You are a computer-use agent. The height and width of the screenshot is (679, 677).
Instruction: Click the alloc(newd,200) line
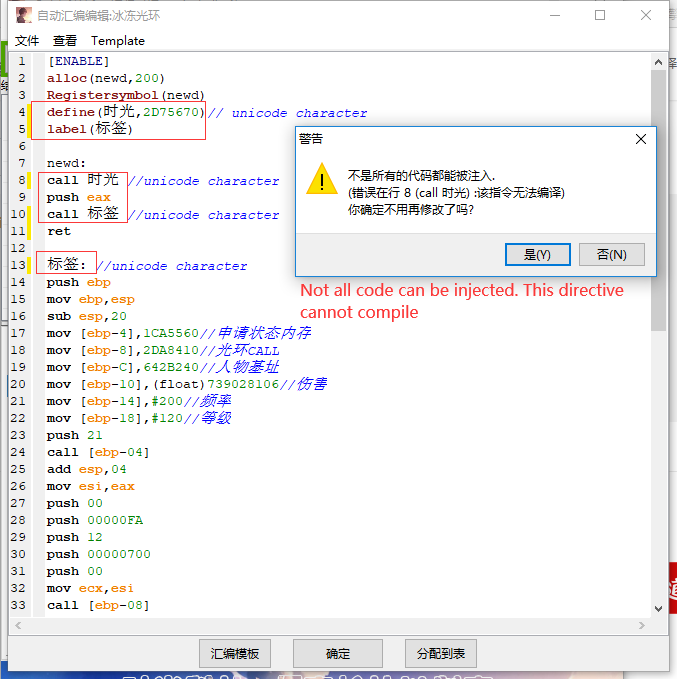pos(106,78)
